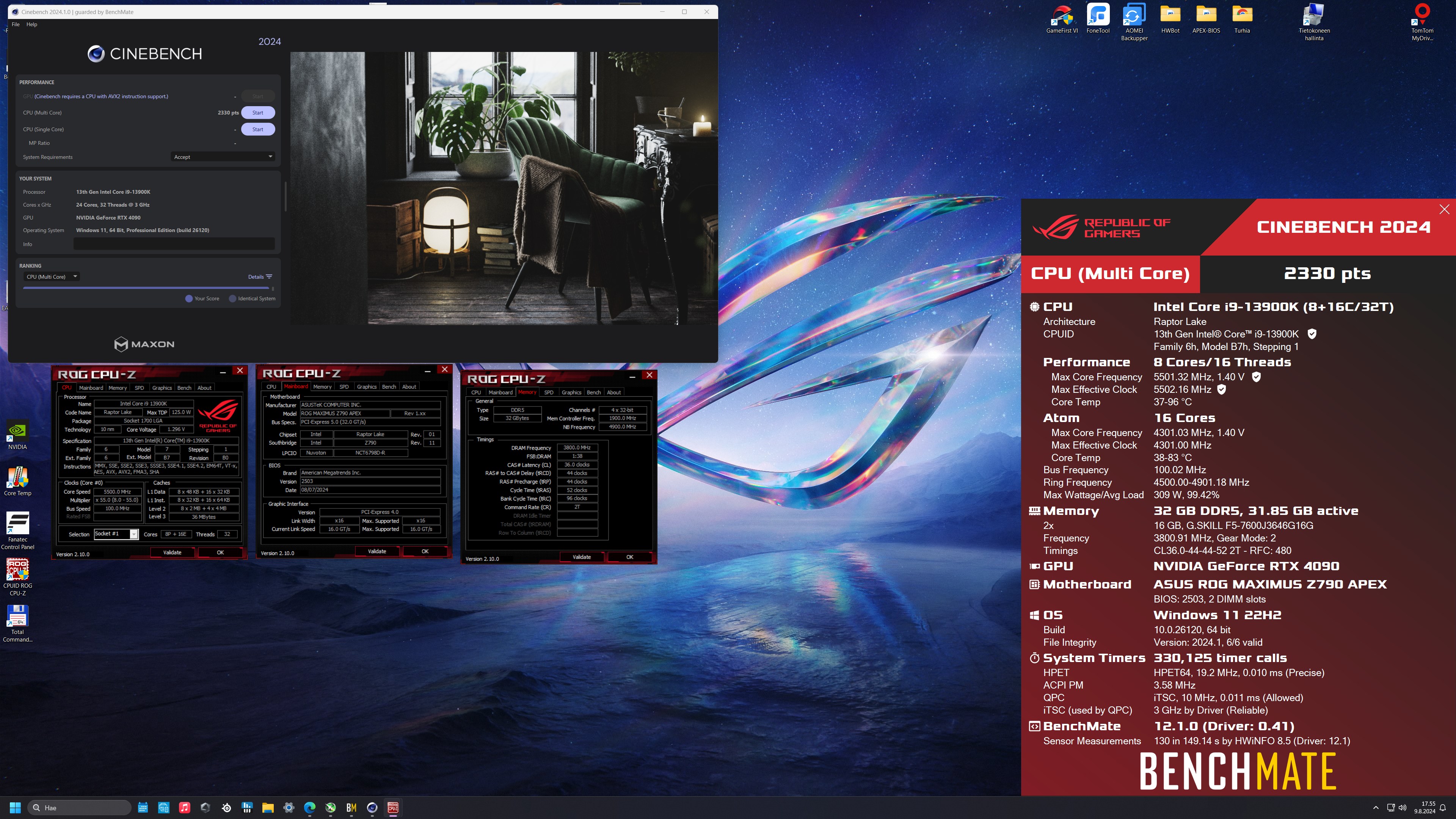Open SPD tab in CPU-Z Mainboard window

coord(344,387)
